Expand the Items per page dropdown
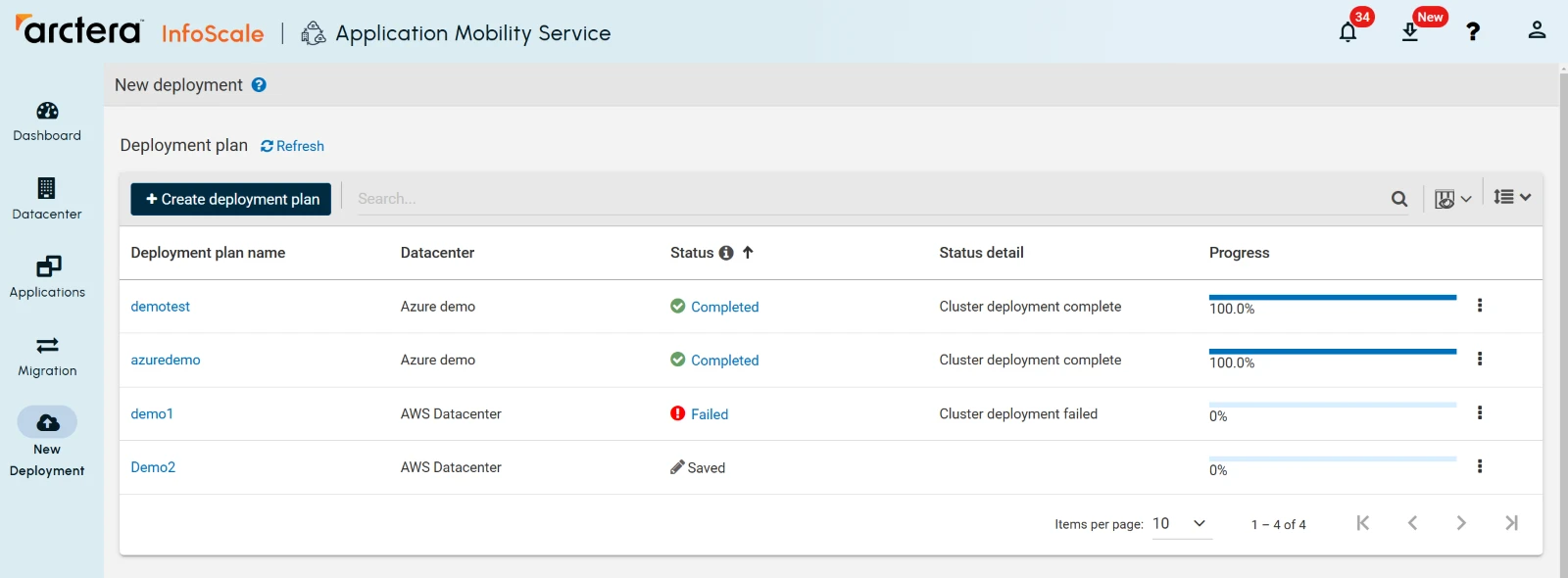 tap(1181, 524)
